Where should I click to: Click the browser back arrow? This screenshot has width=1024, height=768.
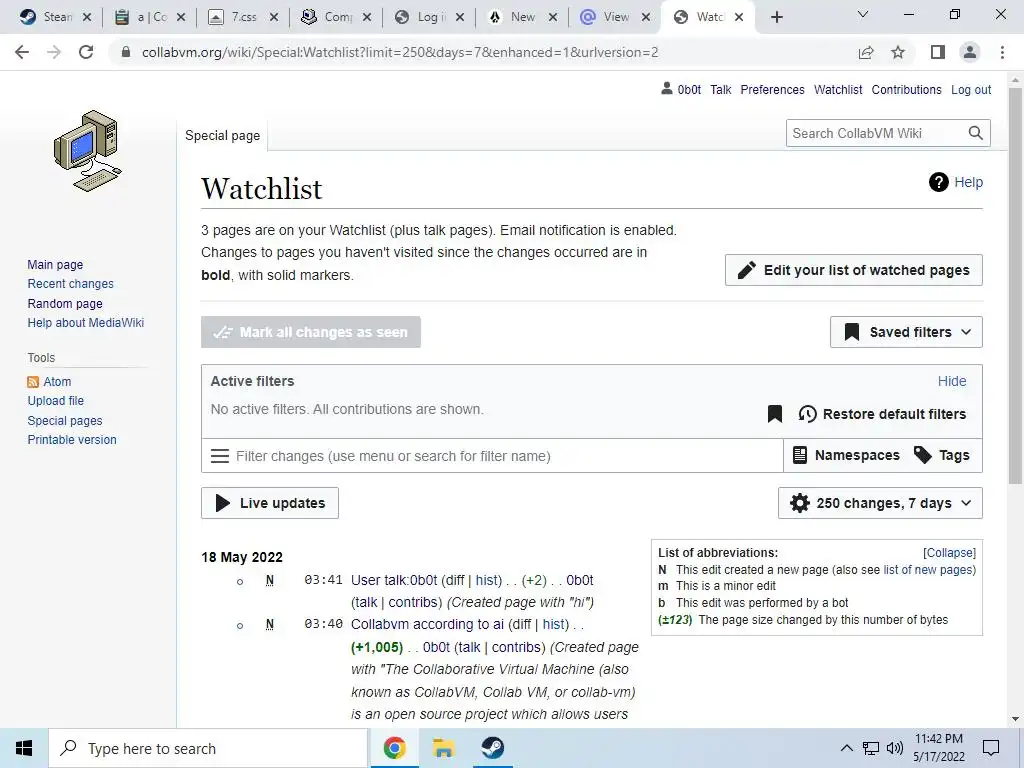tap(22, 52)
